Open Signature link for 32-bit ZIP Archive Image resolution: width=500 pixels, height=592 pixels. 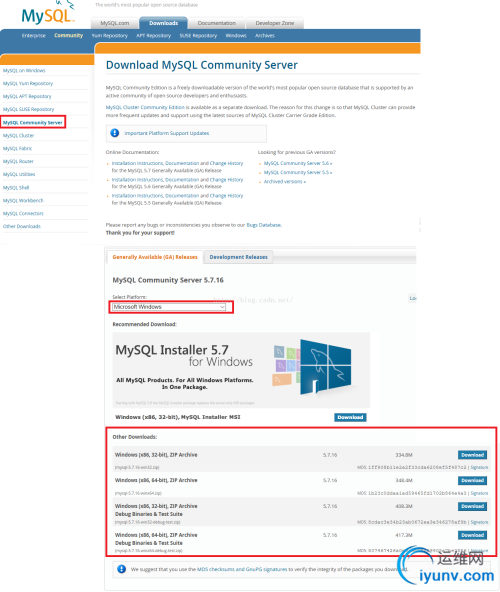(x=479, y=467)
